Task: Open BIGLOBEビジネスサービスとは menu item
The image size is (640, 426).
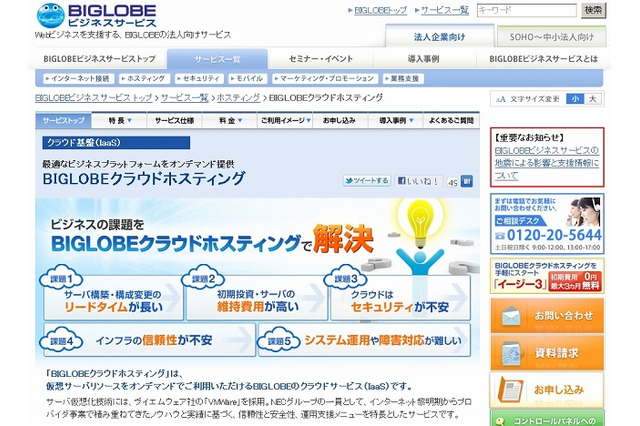Action: click(x=543, y=59)
